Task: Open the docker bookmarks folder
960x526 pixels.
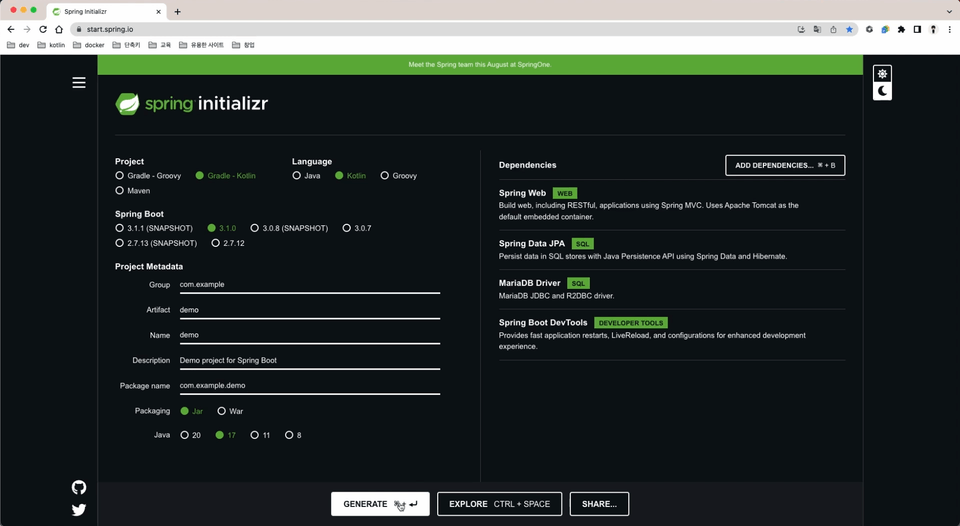Action: click(88, 45)
